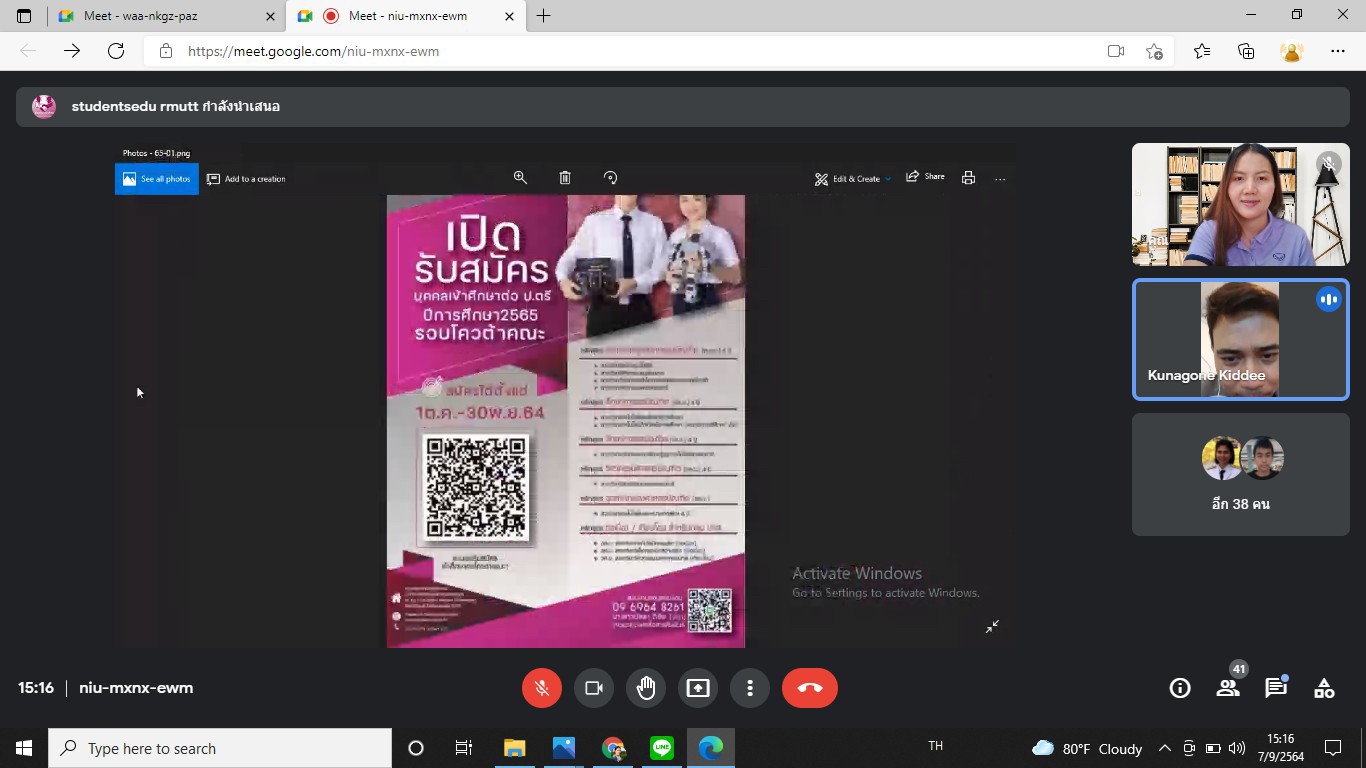Click the volume speaker tray icon
Viewport: 1366px width, 768px height.
coord(1237,748)
